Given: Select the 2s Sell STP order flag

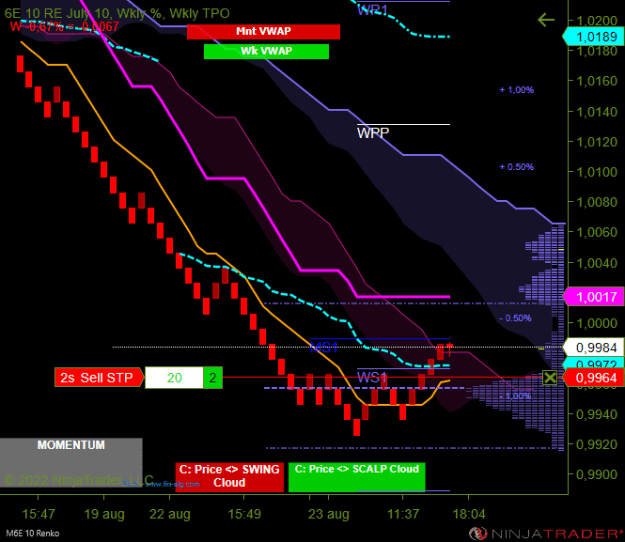Looking at the screenshot, I should coord(98,377).
